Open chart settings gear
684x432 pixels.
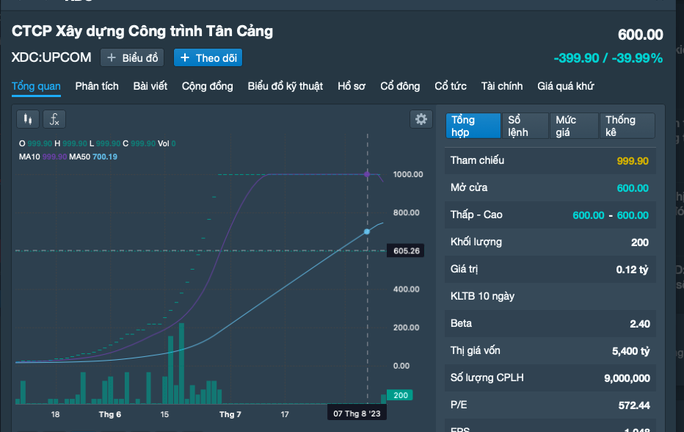(421, 119)
